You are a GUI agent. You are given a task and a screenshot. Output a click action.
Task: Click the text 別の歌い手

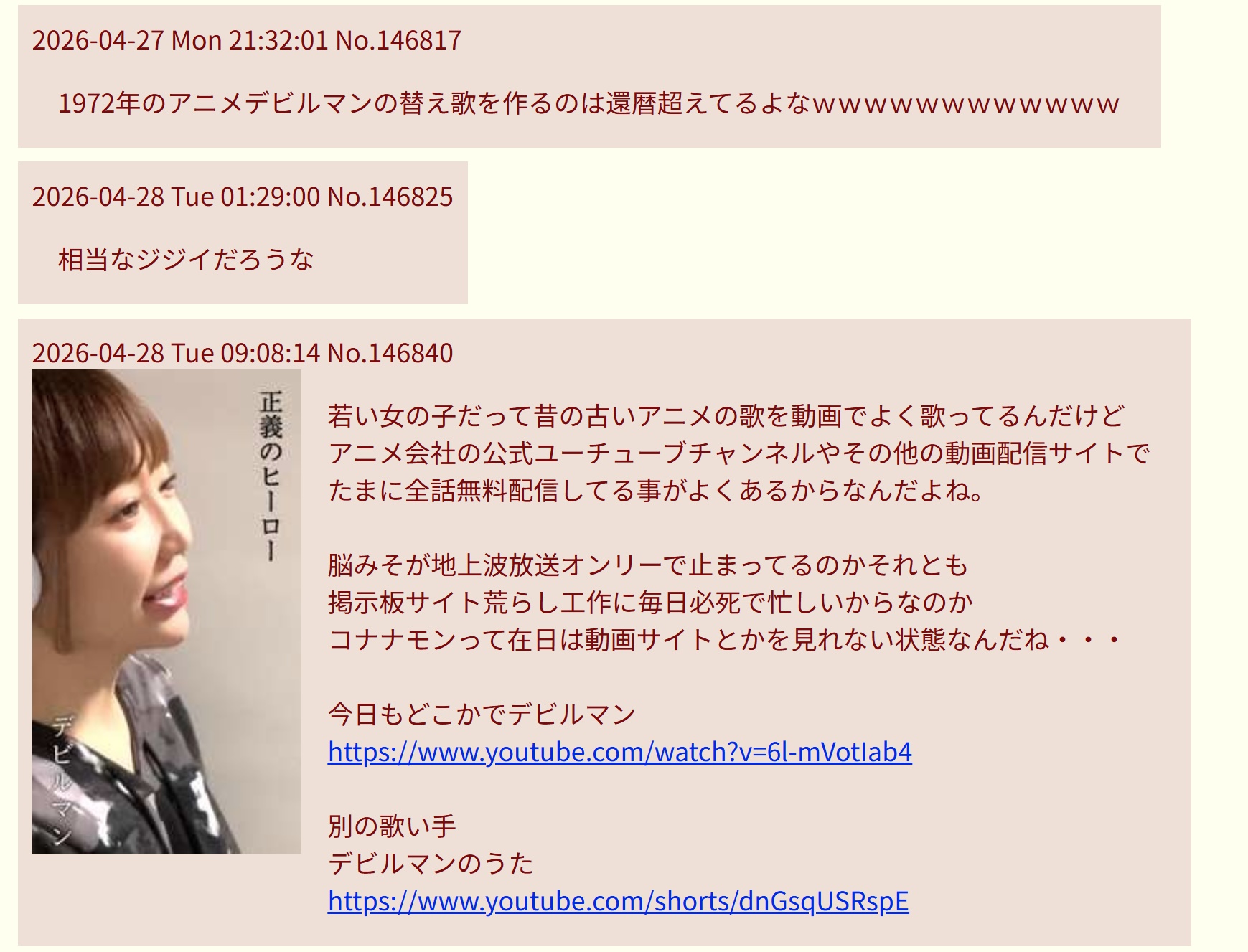[x=392, y=826]
